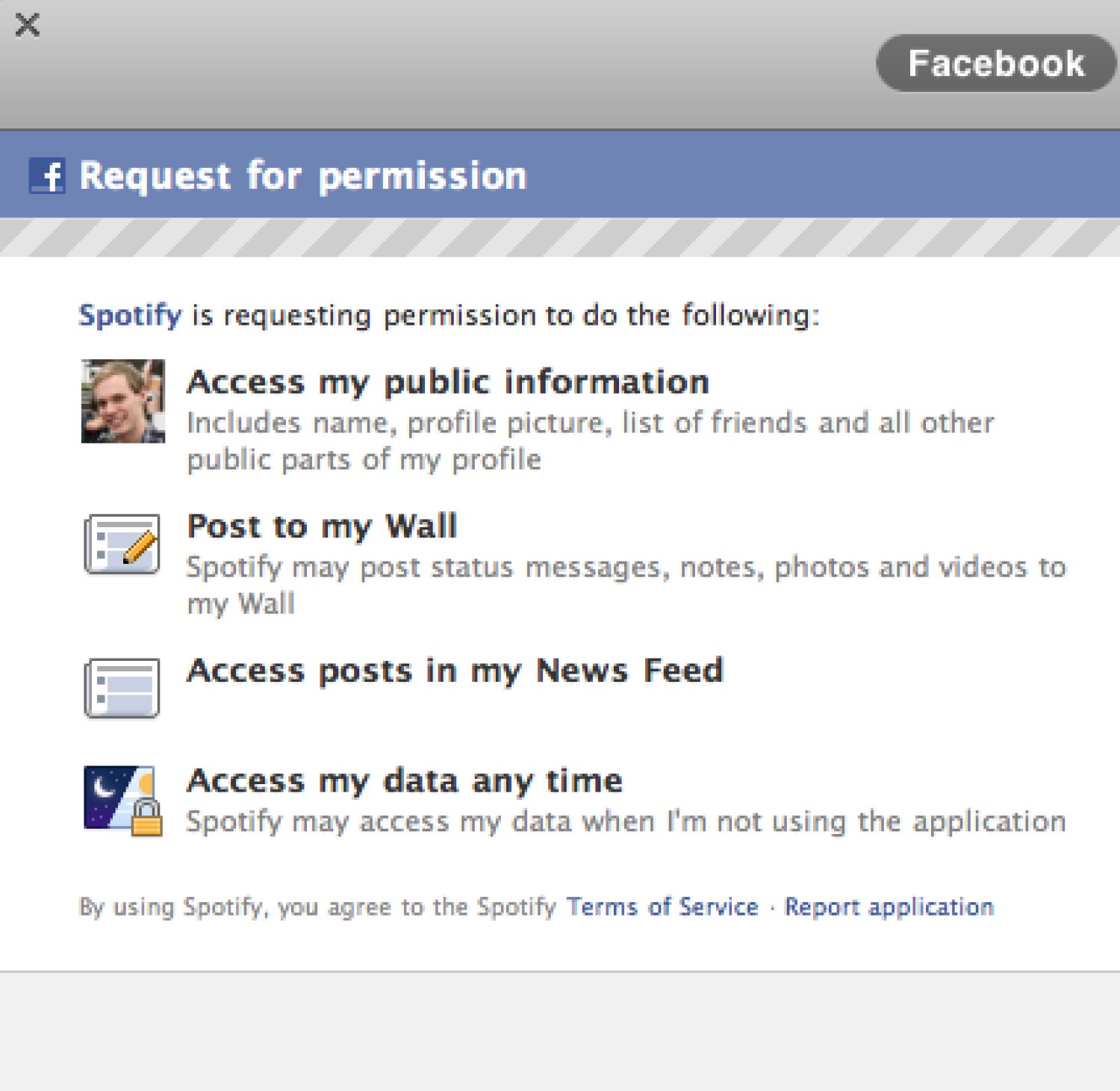Click the By using Spotify agreement text

point(317,907)
